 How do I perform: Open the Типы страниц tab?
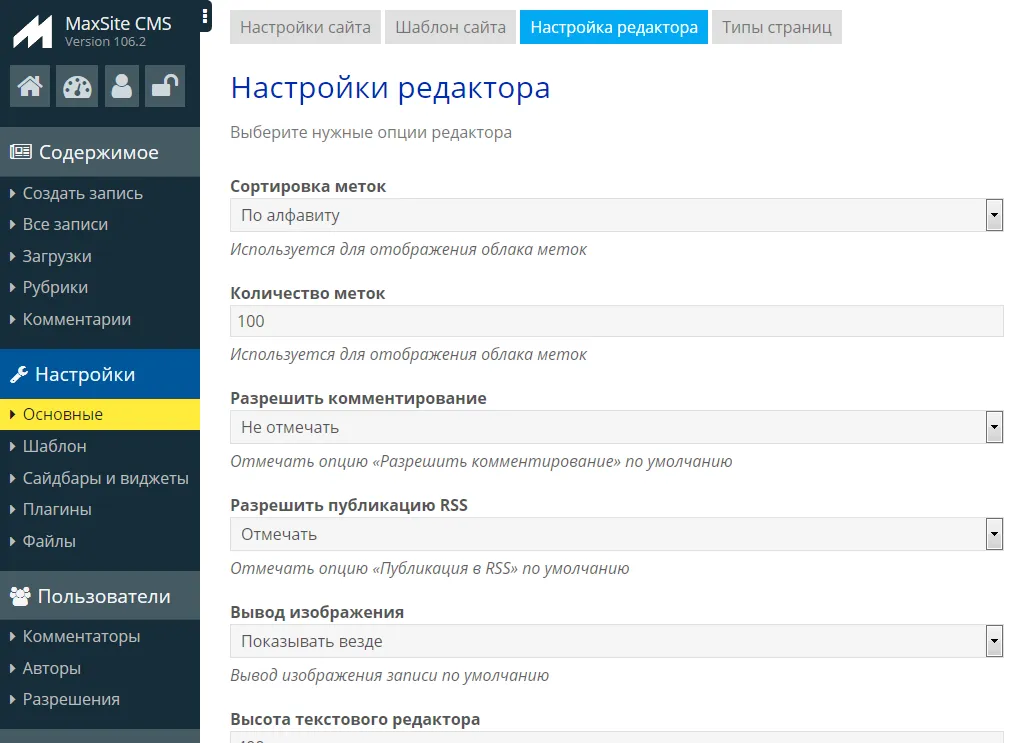click(x=776, y=28)
